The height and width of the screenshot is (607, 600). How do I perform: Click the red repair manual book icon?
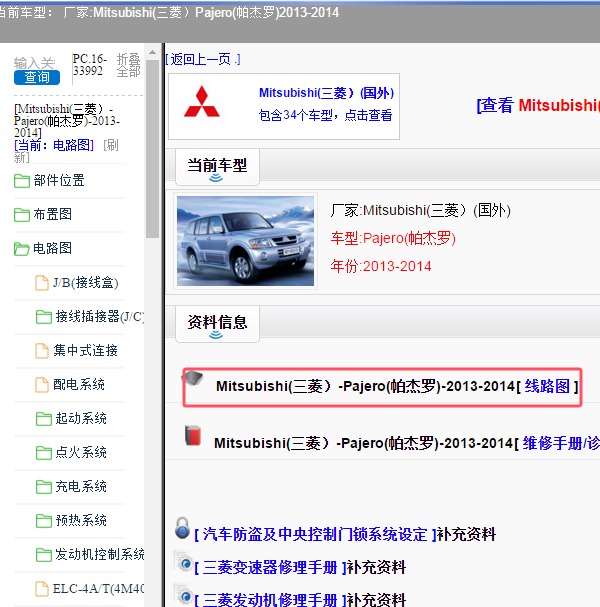tap(193, 436)
